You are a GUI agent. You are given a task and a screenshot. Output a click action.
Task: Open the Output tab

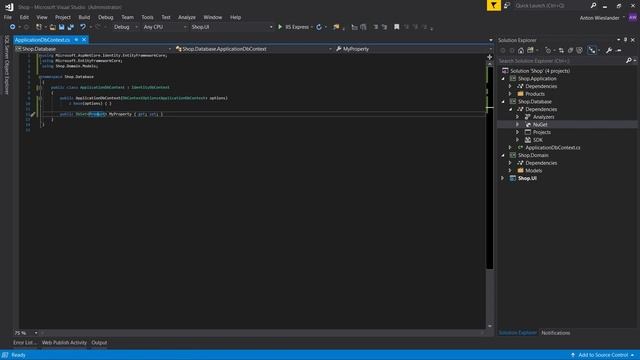[x=99, y=343]
